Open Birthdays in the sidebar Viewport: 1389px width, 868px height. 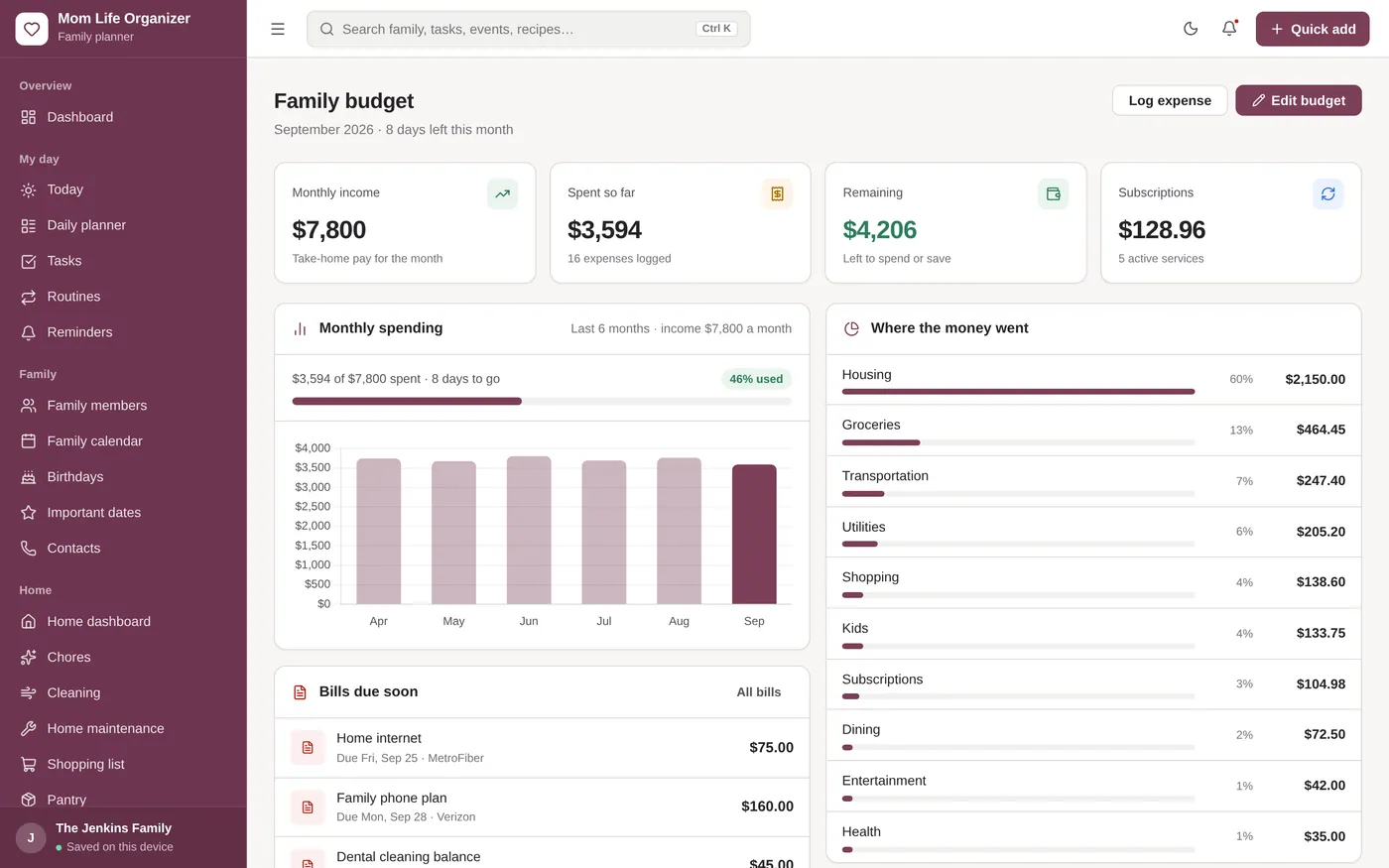click(123, 477)
